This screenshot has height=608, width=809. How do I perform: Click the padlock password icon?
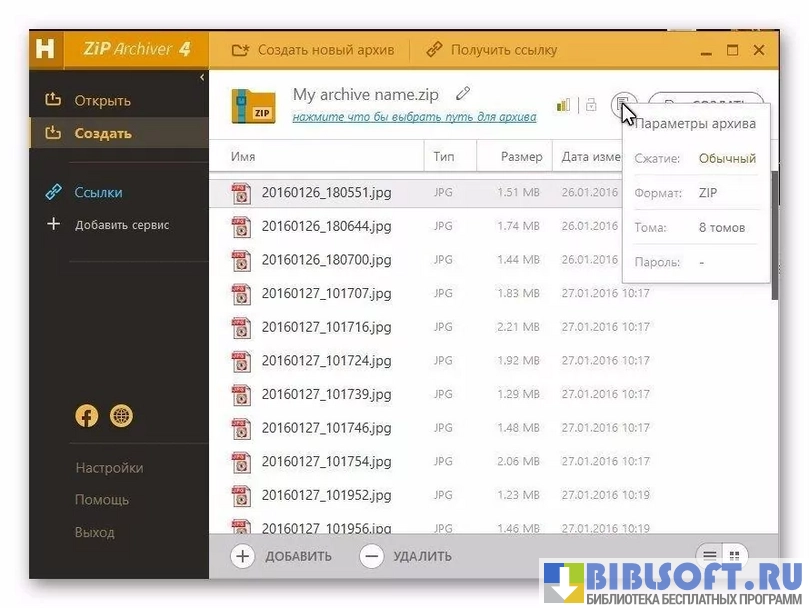pyautogui.click(x=591, y=105)
